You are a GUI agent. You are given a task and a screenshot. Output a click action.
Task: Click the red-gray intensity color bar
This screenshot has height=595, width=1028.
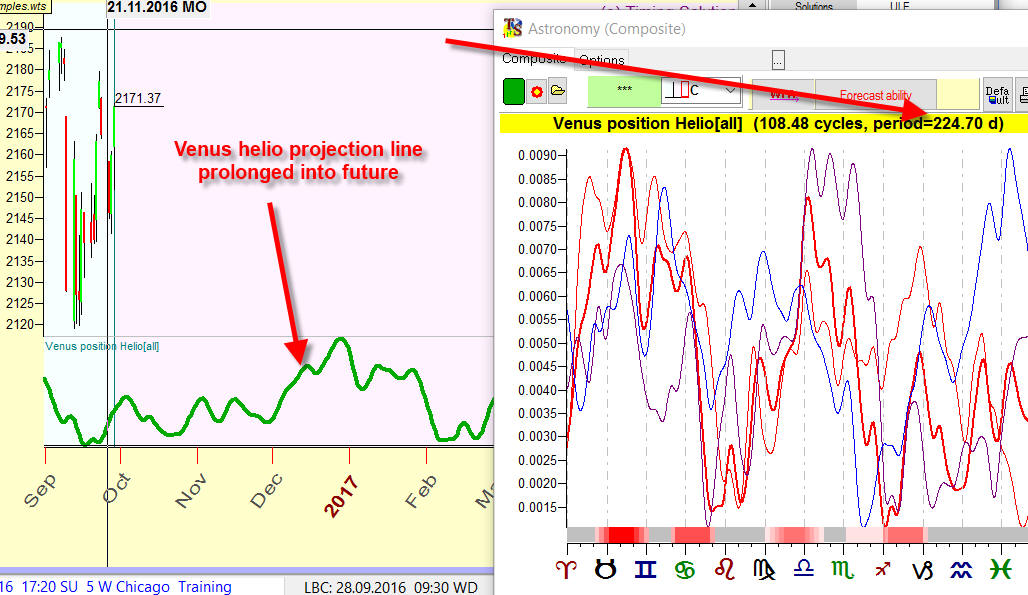pos(796,535)
